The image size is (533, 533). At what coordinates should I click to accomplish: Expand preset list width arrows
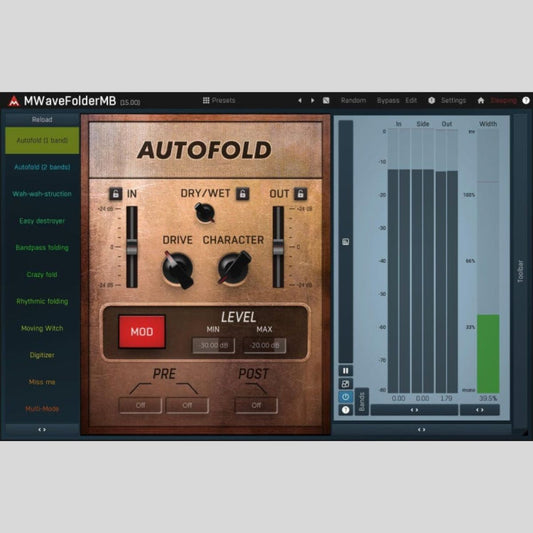tap(42, 430)
